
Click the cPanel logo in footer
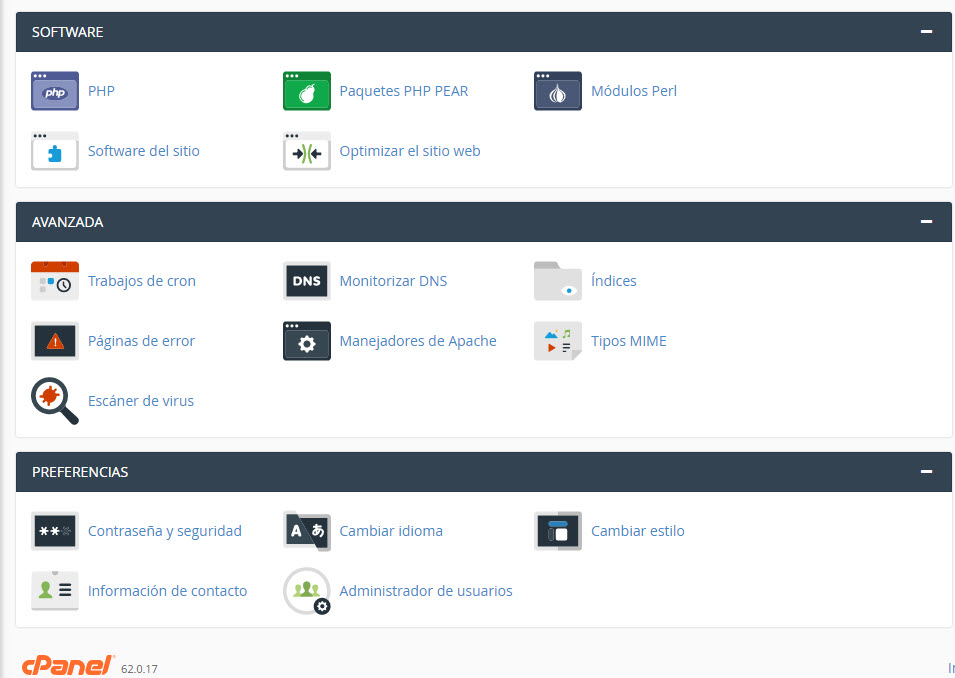68,665
